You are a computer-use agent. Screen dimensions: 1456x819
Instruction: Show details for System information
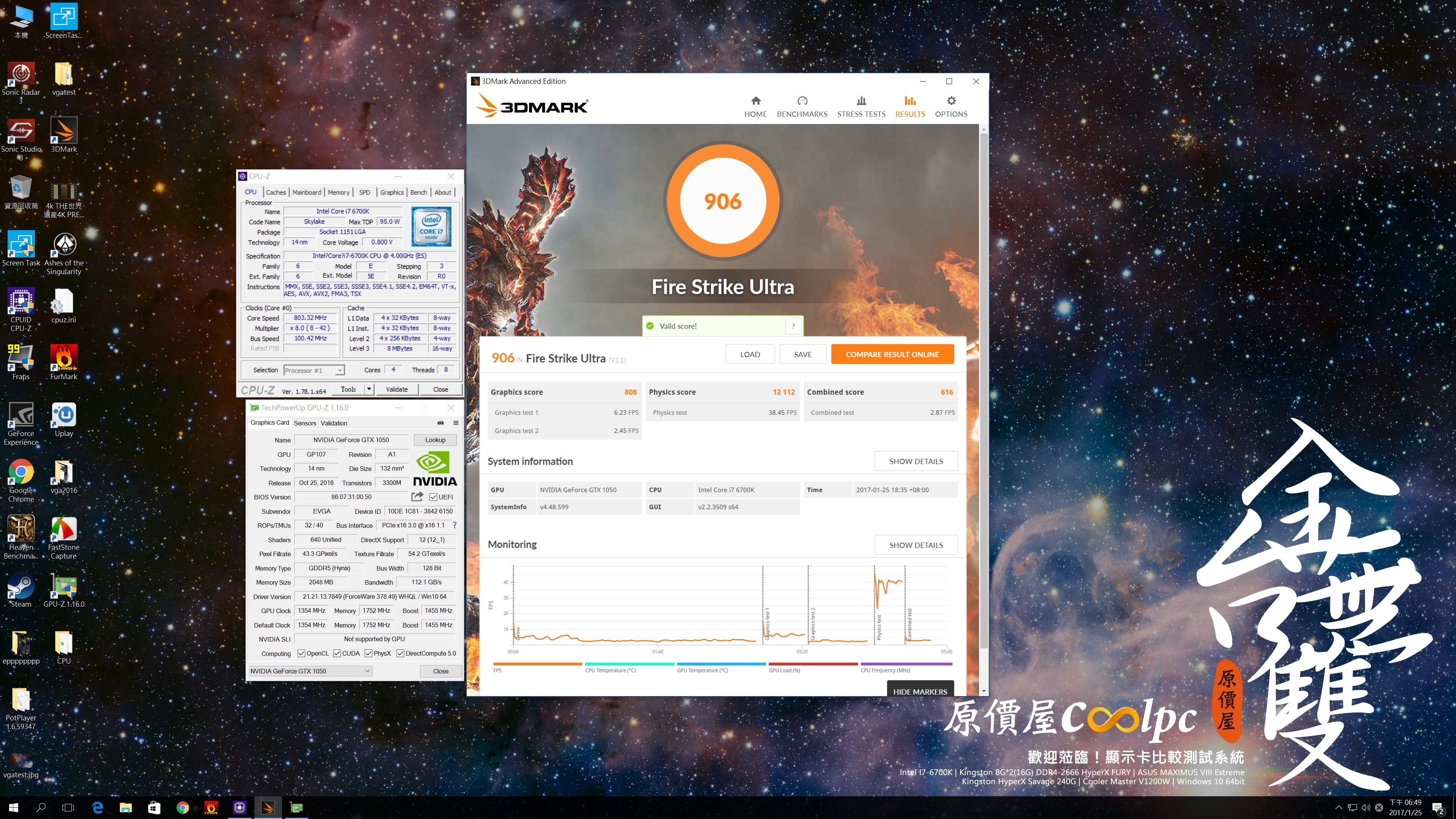[x=916, y=461]
